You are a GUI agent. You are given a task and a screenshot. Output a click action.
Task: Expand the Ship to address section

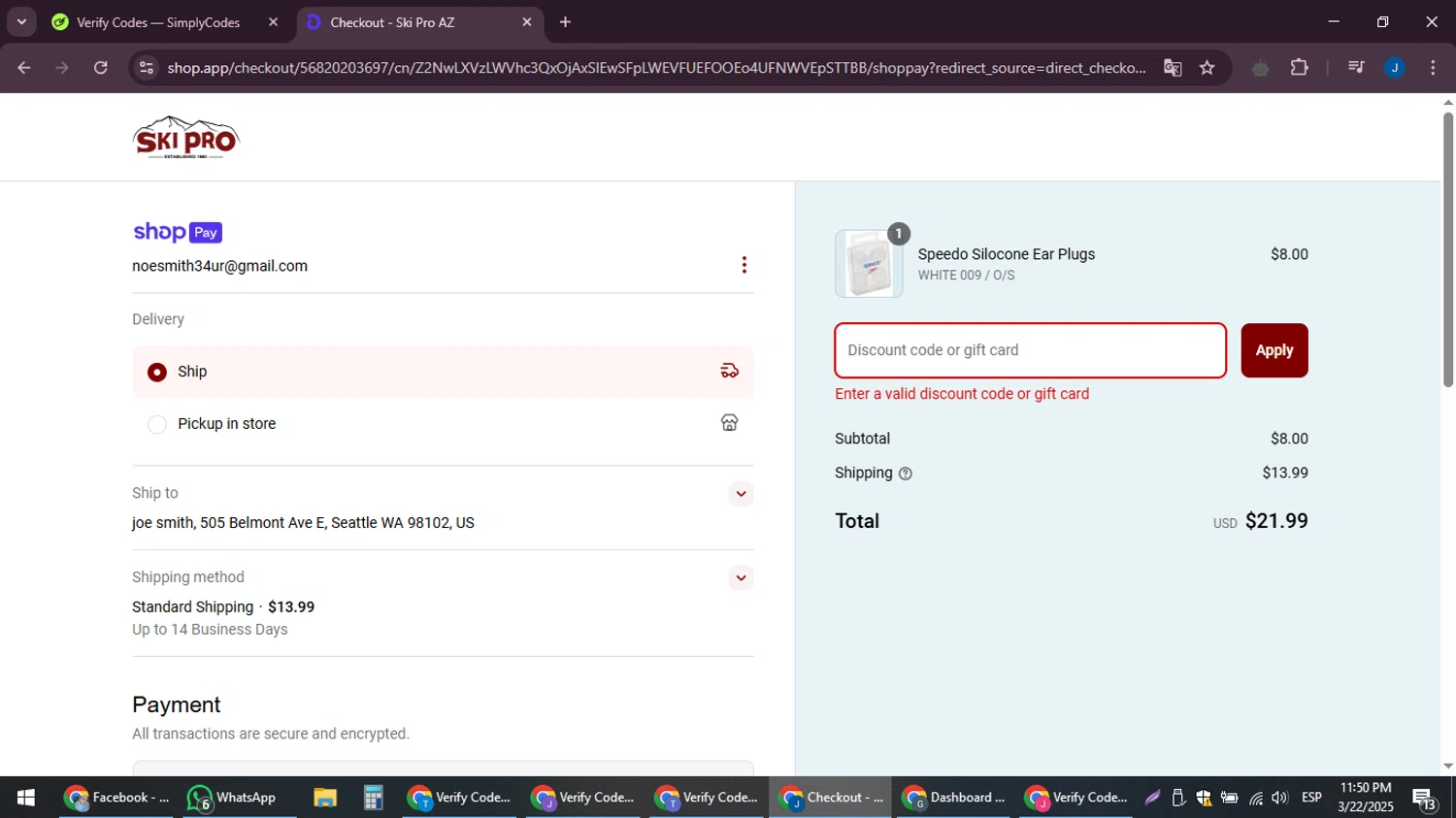(741, 494)
